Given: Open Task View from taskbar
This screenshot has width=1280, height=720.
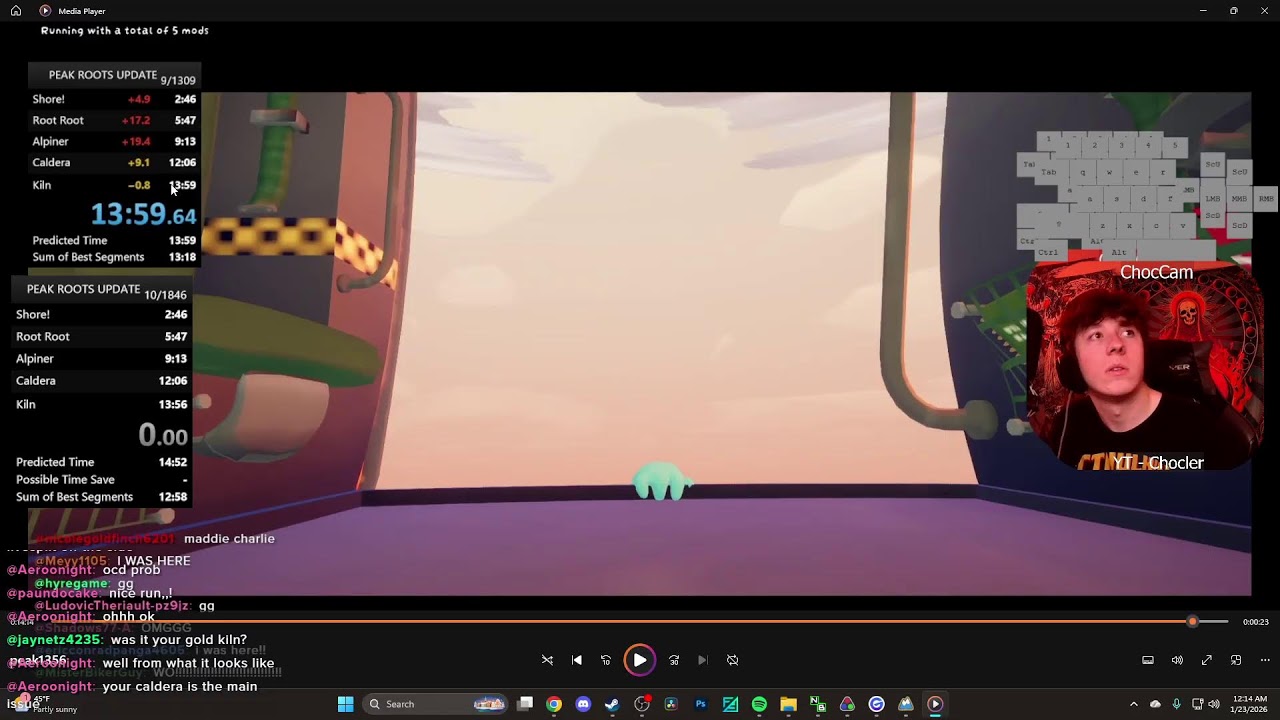Looking at the screenshot, I should point(525,704).
